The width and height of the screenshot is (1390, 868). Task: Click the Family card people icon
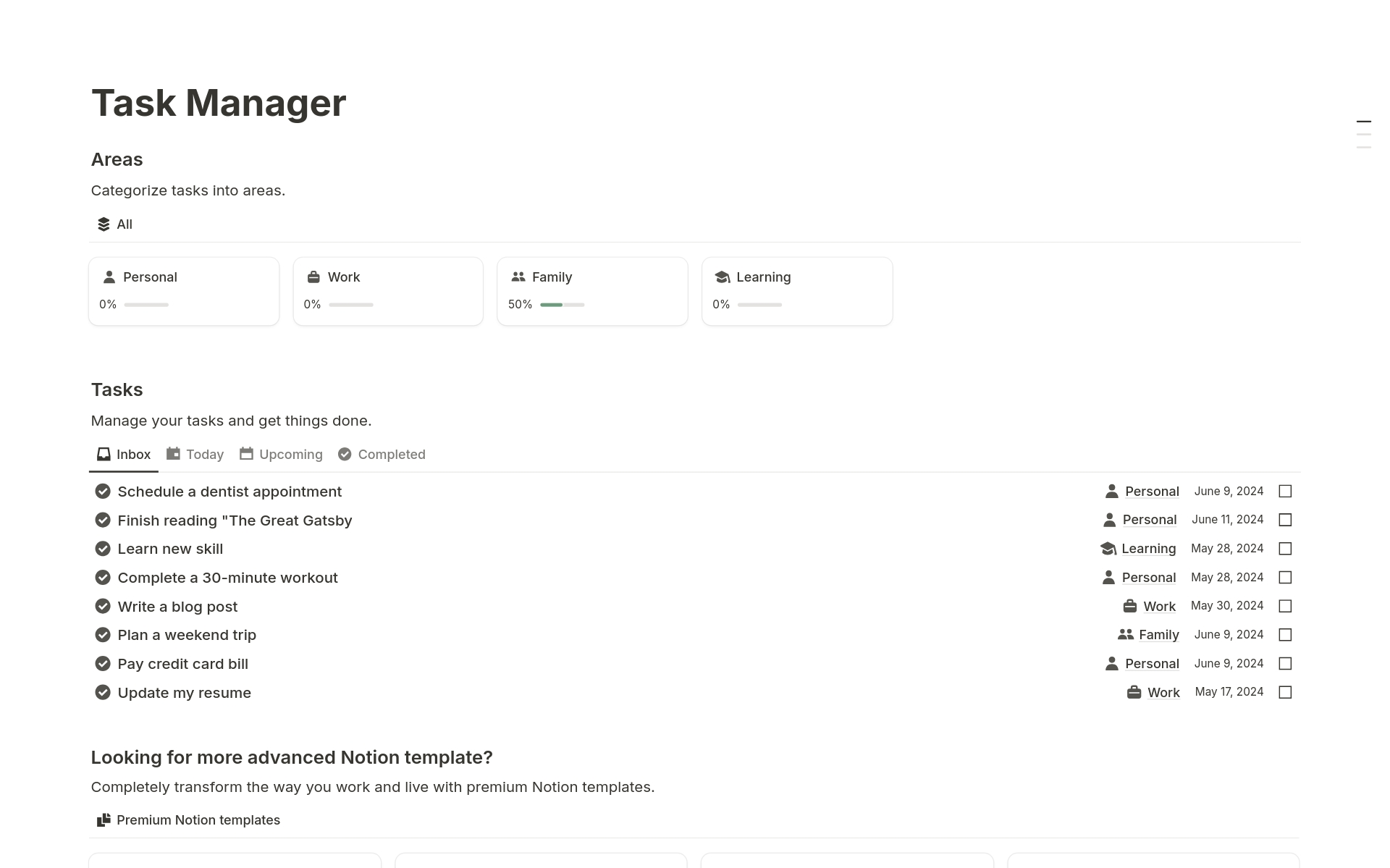518,277
